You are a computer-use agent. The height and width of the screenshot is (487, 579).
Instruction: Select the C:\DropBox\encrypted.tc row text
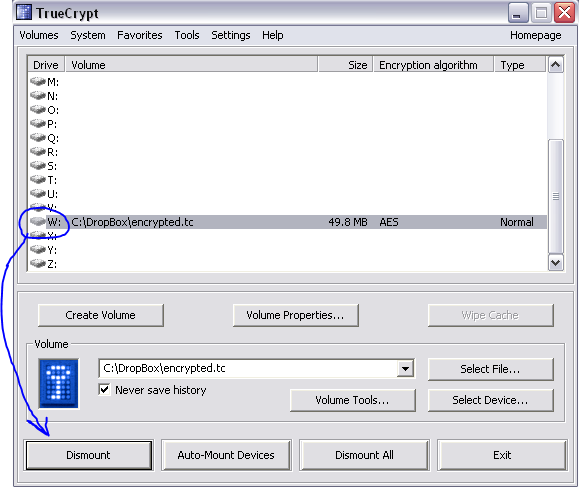[132, 222]
